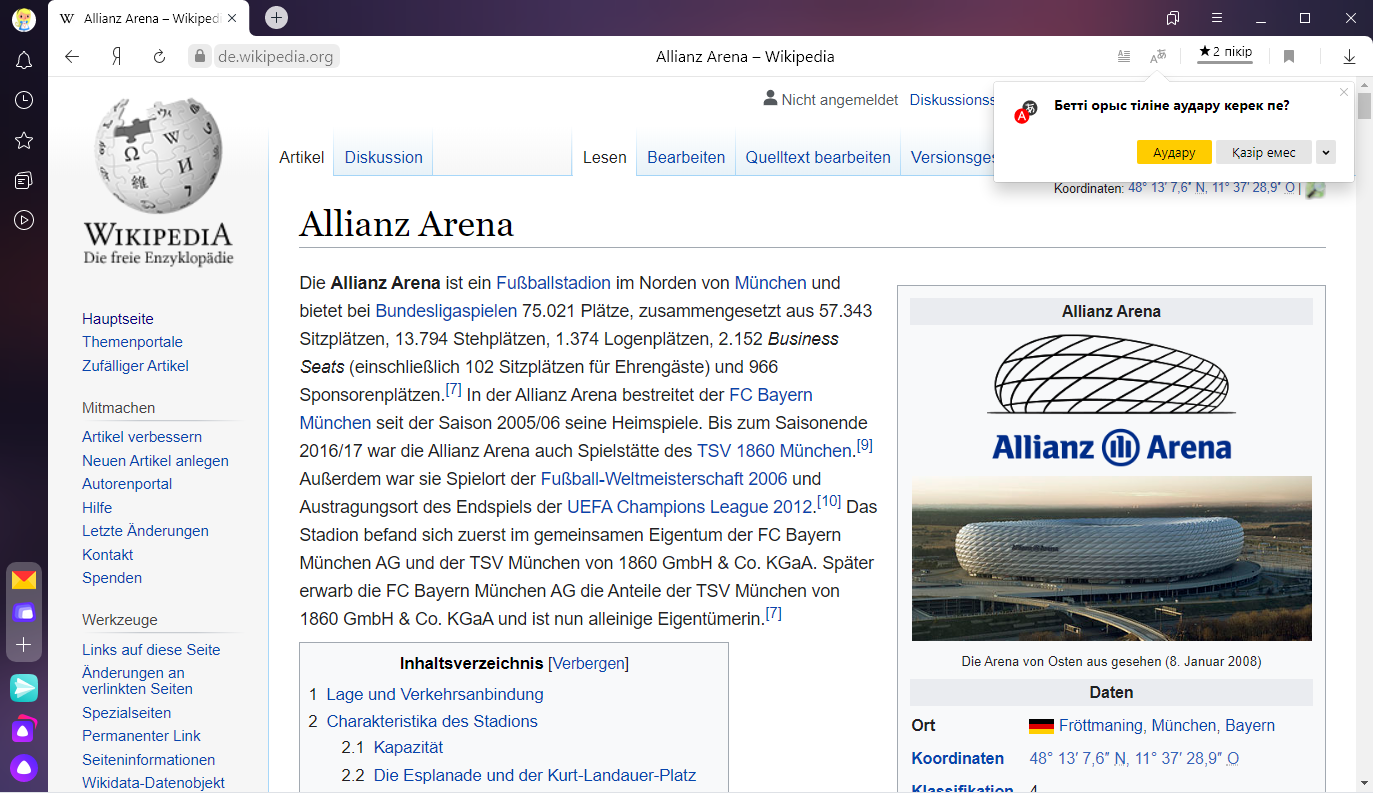Open new tab with plus button

click(x=277, y=17)
